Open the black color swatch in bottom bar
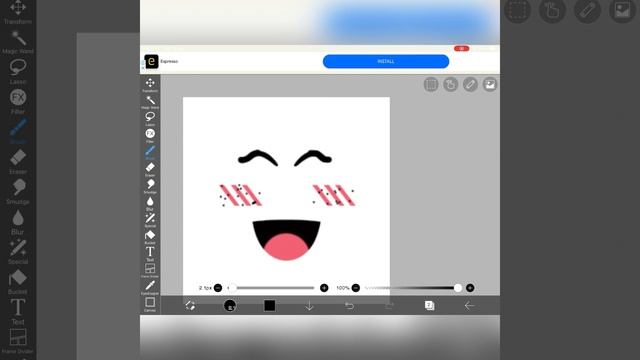Viewport: 640px width, 360px height. point(269,305)
